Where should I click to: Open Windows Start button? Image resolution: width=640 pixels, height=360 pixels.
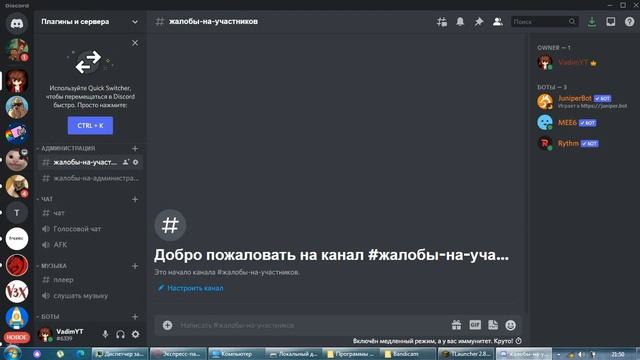point(12,353)
